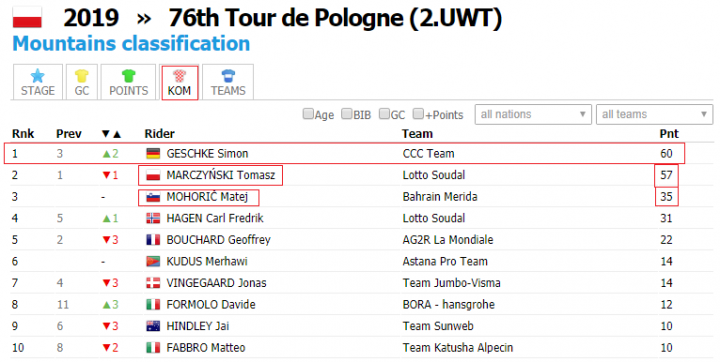Tick the BIB checkbox
Screen dimensions: 720x362
[x=347, y=114]
